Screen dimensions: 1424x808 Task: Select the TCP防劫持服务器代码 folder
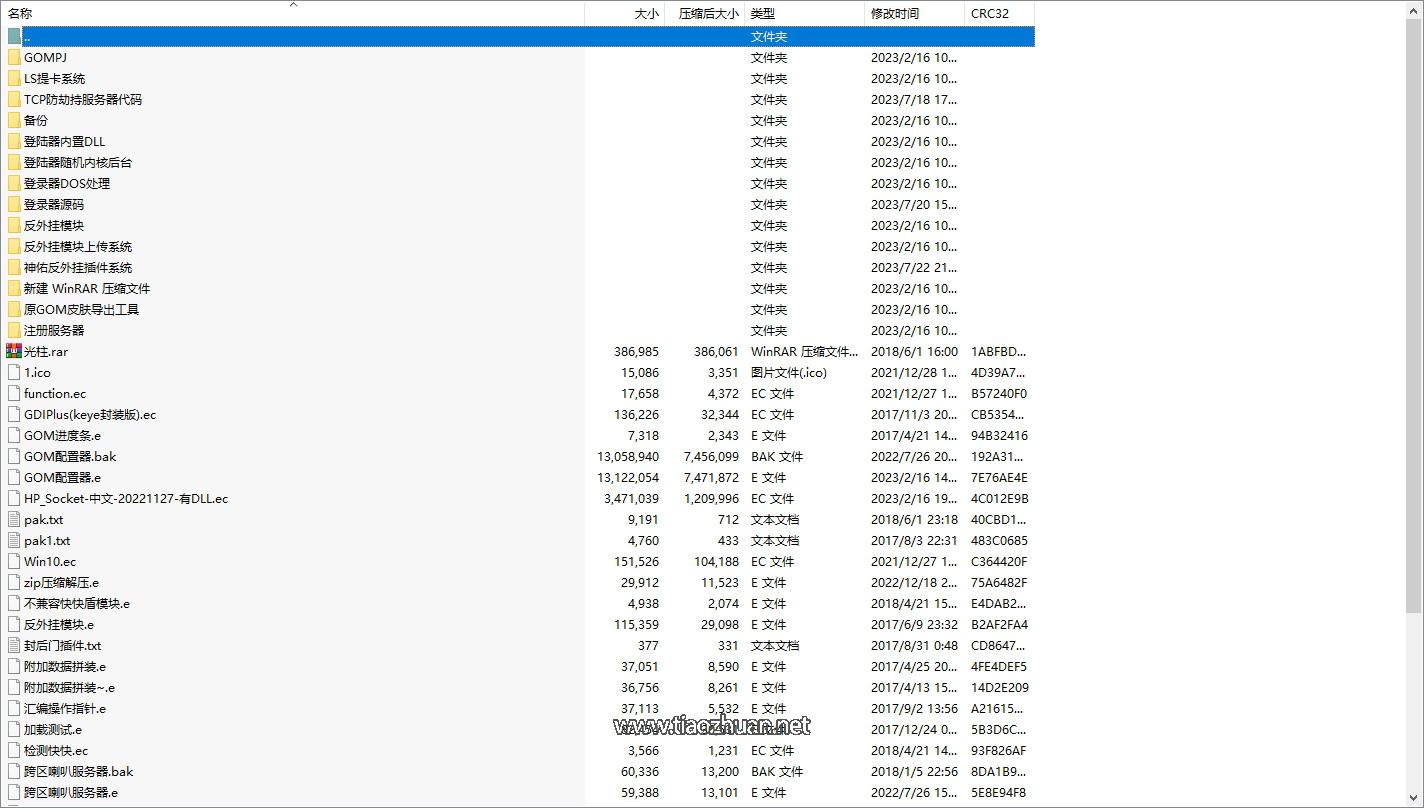click(83, 99)
